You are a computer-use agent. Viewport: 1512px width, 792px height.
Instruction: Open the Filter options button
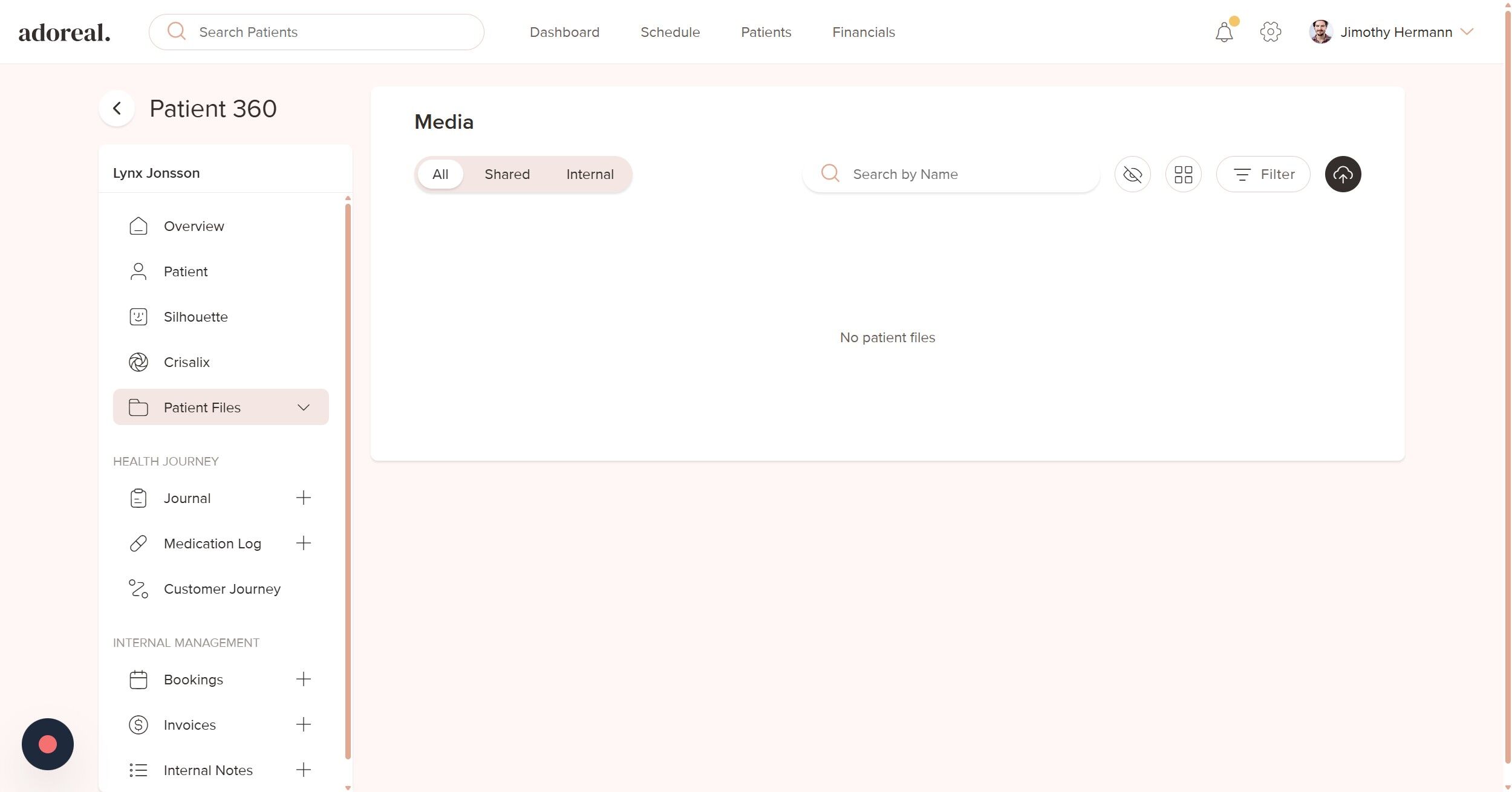coord(1262,174)
